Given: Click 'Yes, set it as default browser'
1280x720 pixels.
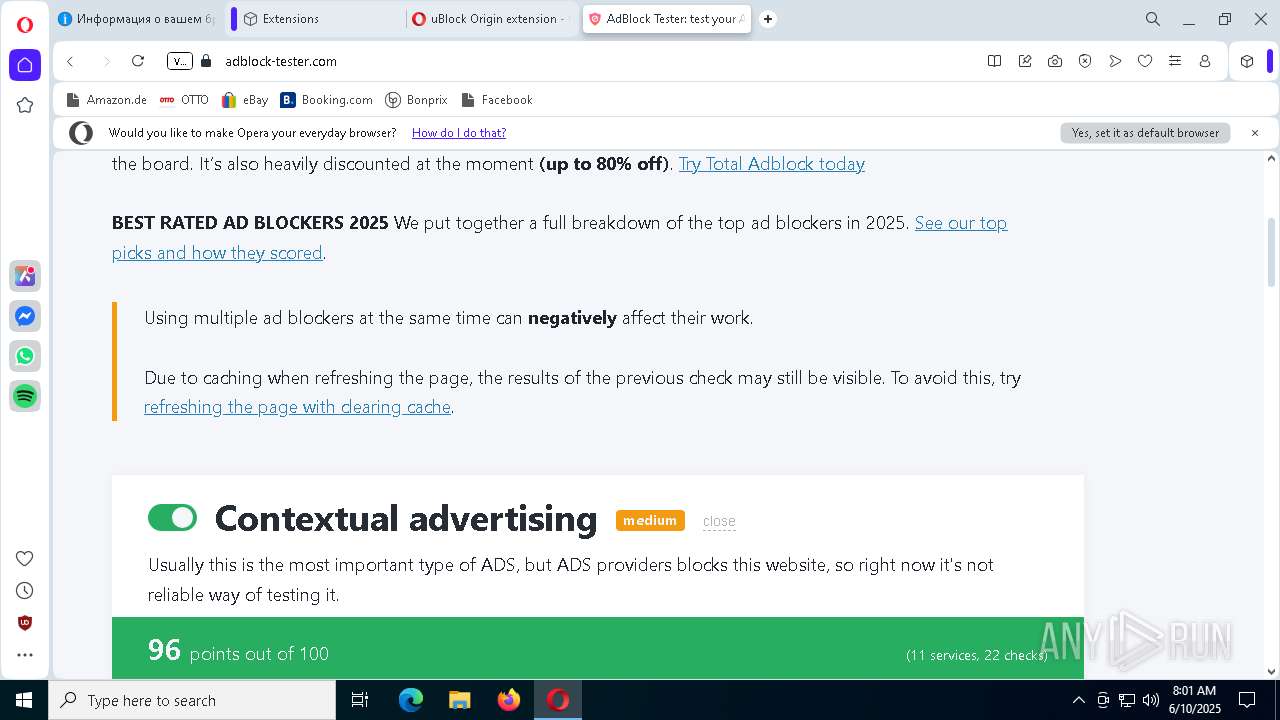Looking at the screenshot, I should [x=1145, y=133].
